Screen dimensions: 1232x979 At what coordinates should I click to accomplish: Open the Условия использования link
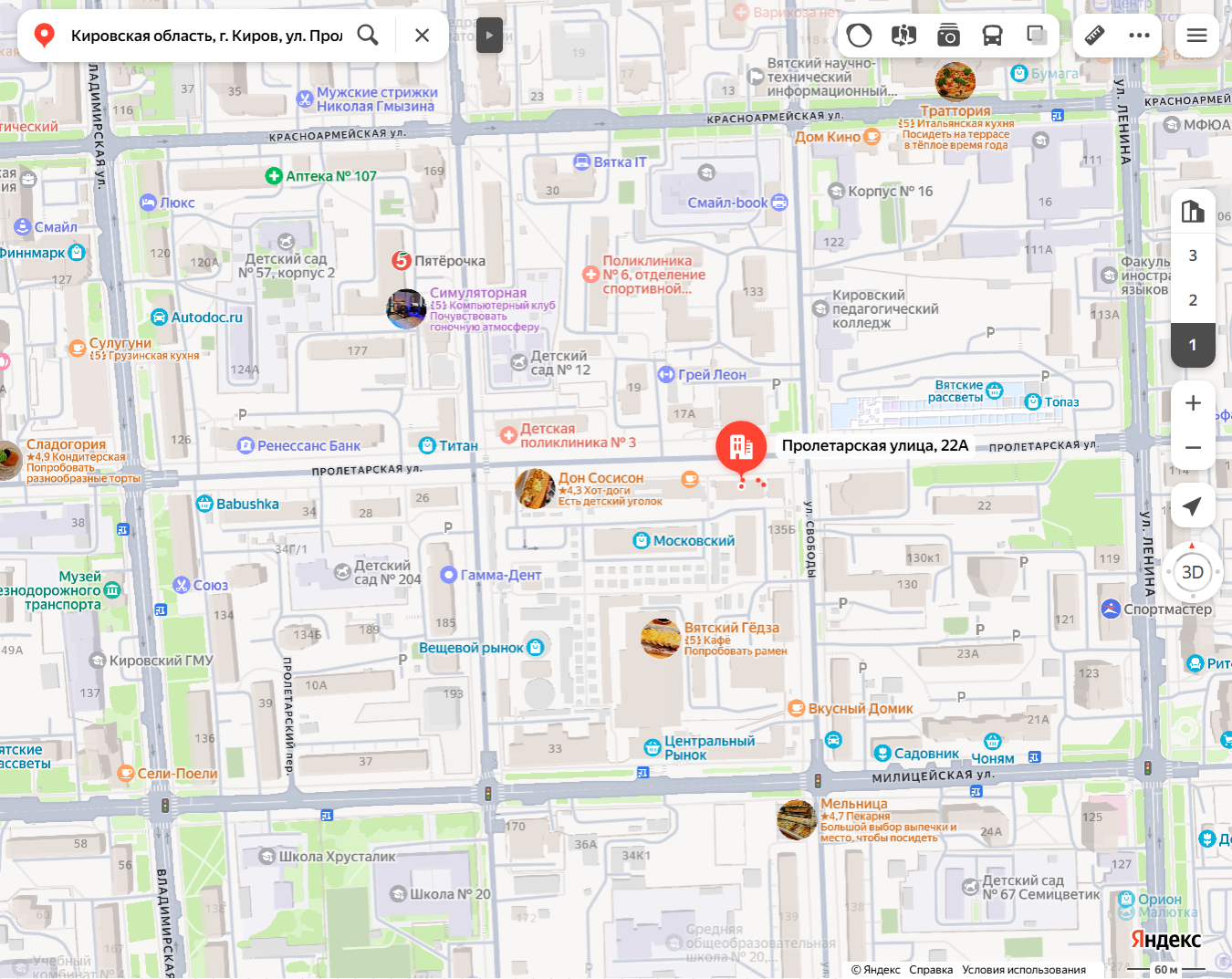tap(1024, 970)
